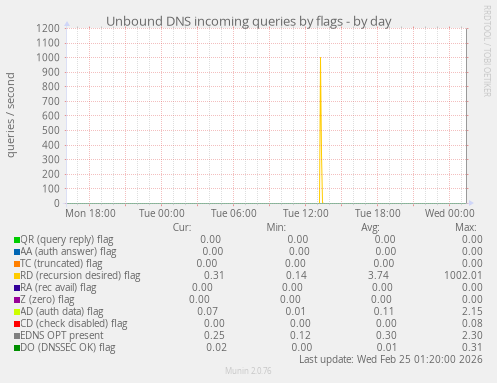This screenshot has height=383, width=497.
Task: Click the 'Munin 2.0.76' footer text
Action: pos(248,371)
